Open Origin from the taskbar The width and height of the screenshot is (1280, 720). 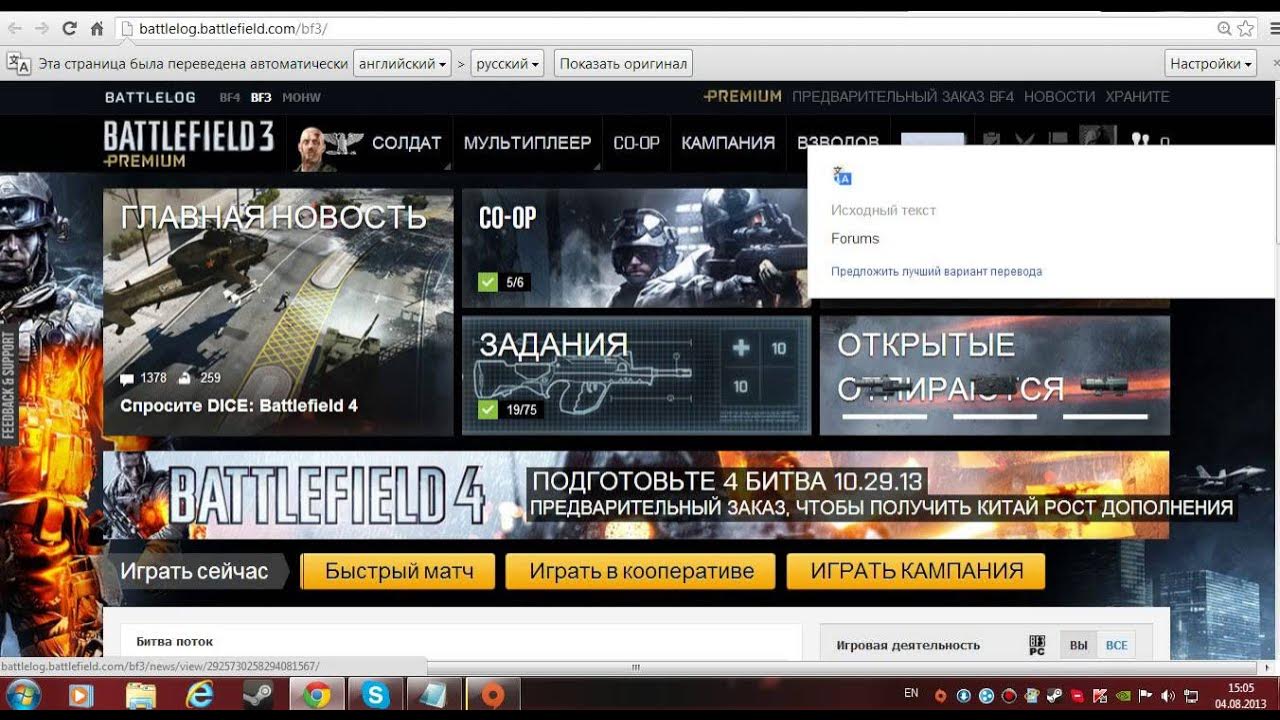coord(493,695)
